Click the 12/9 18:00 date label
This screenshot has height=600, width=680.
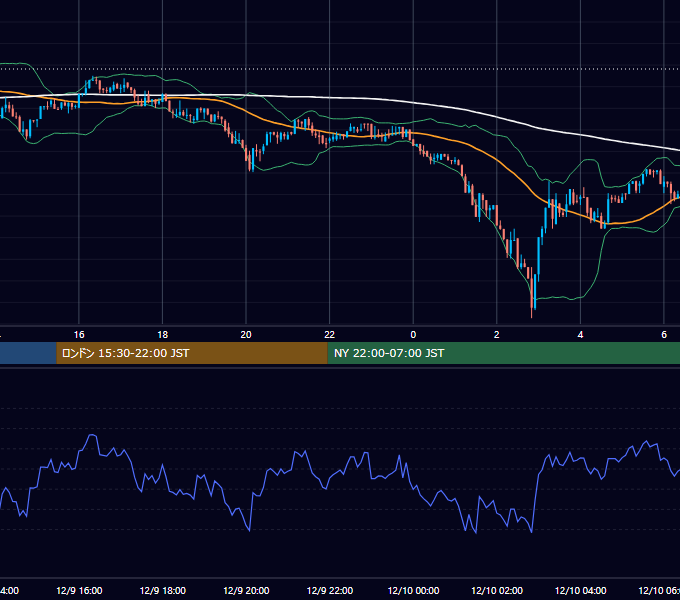163,590
